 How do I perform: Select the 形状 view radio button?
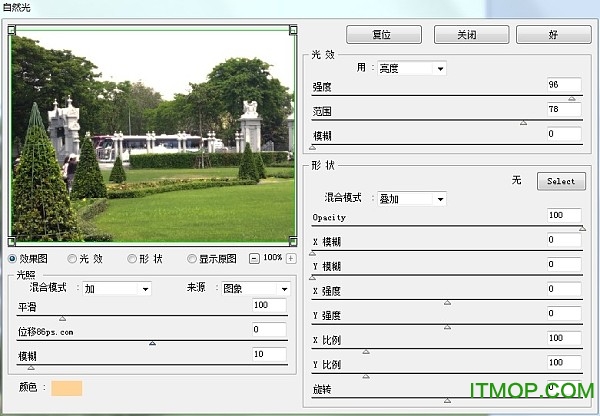point(132,259)
